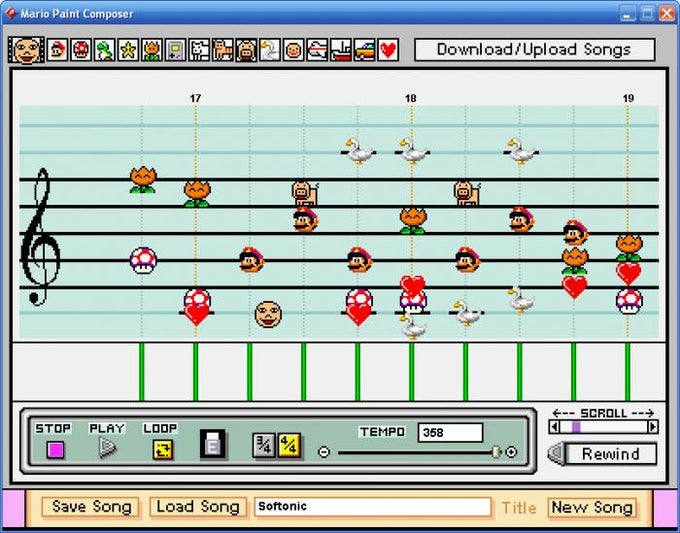Screen dimensions: 680x533
Task: Click the green volume bar below measure 17 line
Action: tap(196, 372)
